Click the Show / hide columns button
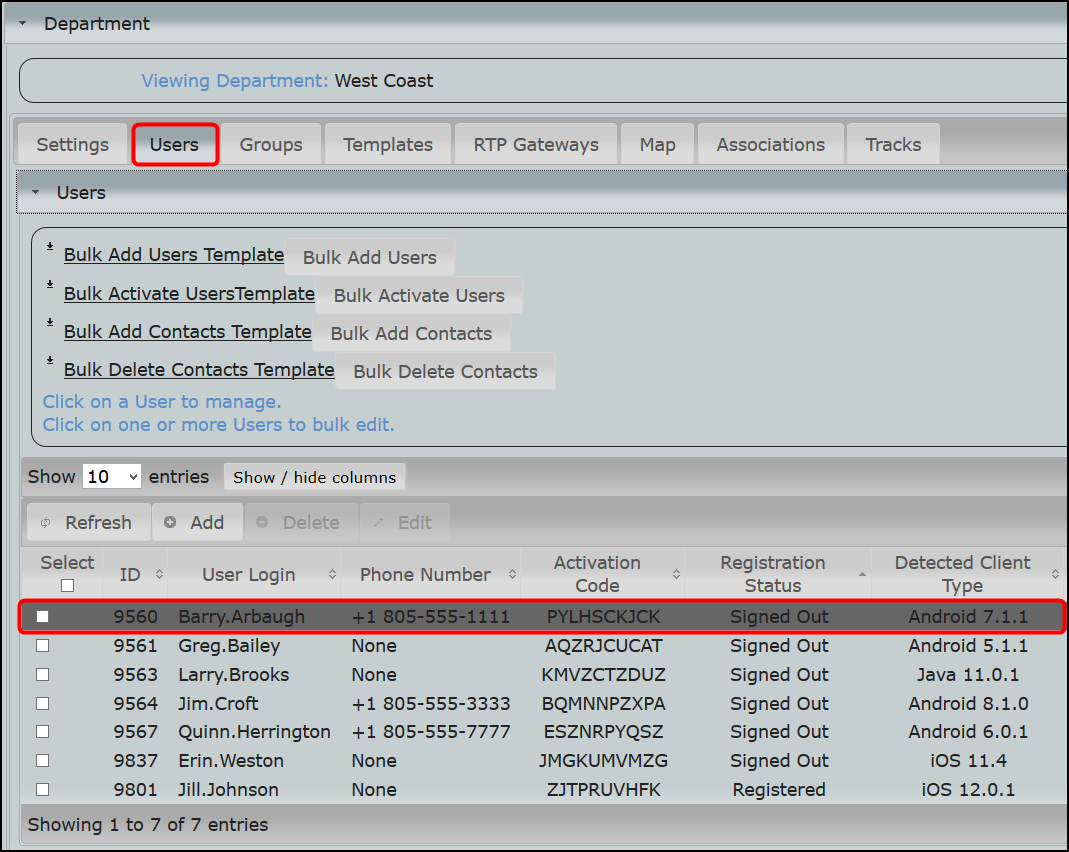Viewport: 1069px width, 852px height. pyautogui.click(x=314, y=477)
